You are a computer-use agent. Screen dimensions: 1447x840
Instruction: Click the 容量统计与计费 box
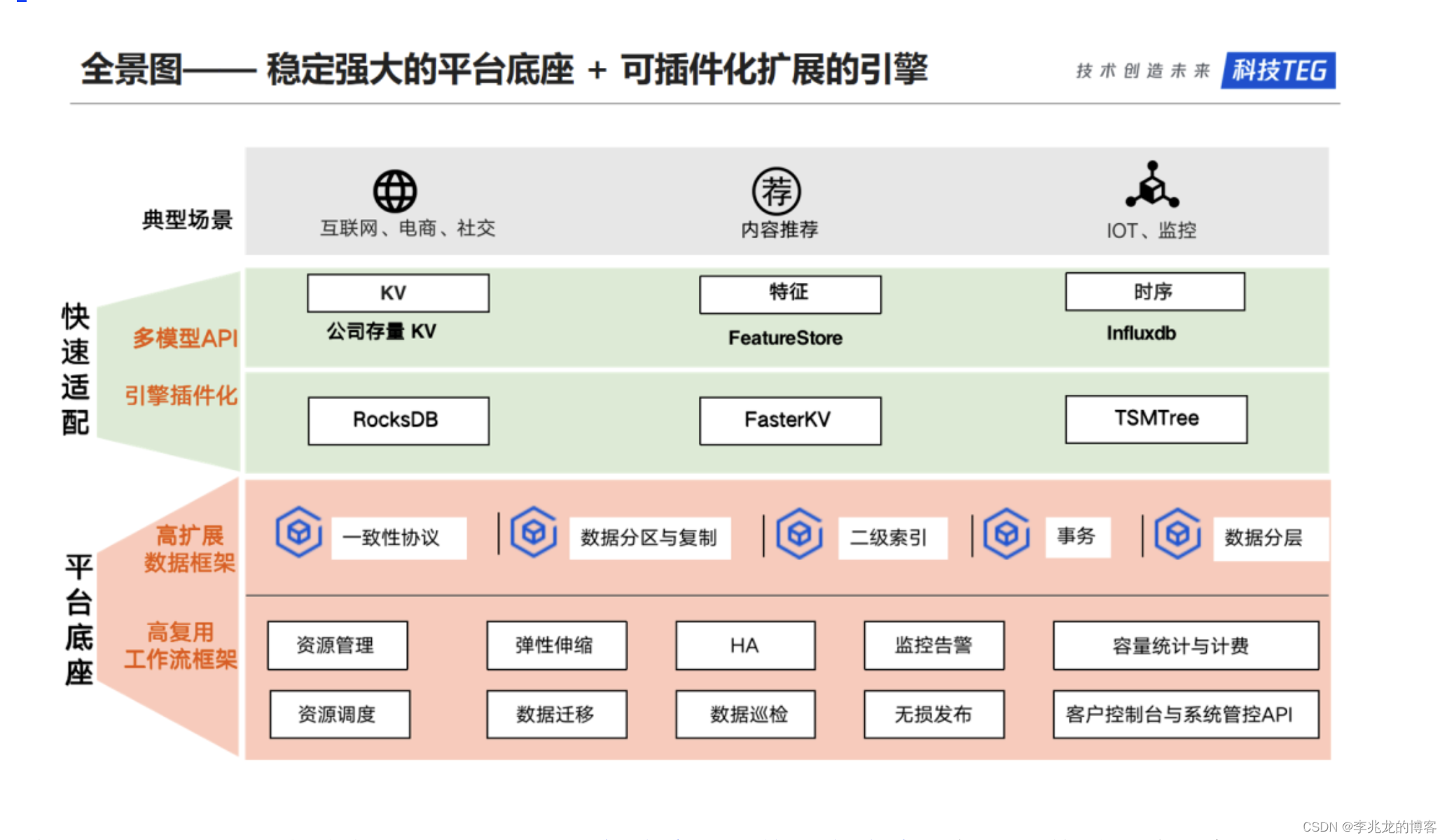(x=1186, y=645)
